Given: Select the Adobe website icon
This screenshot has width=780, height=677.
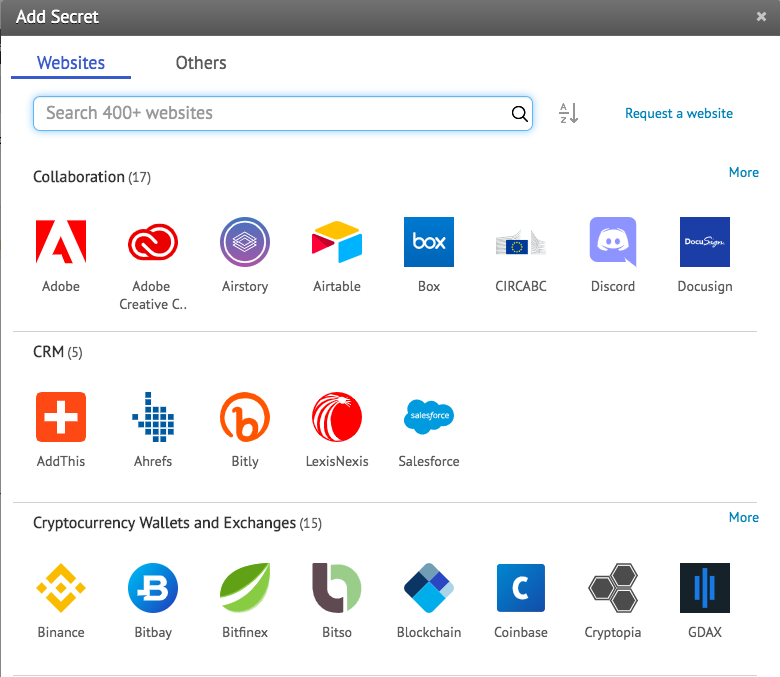Looking at the screenshot, I should tap(61, 242).
